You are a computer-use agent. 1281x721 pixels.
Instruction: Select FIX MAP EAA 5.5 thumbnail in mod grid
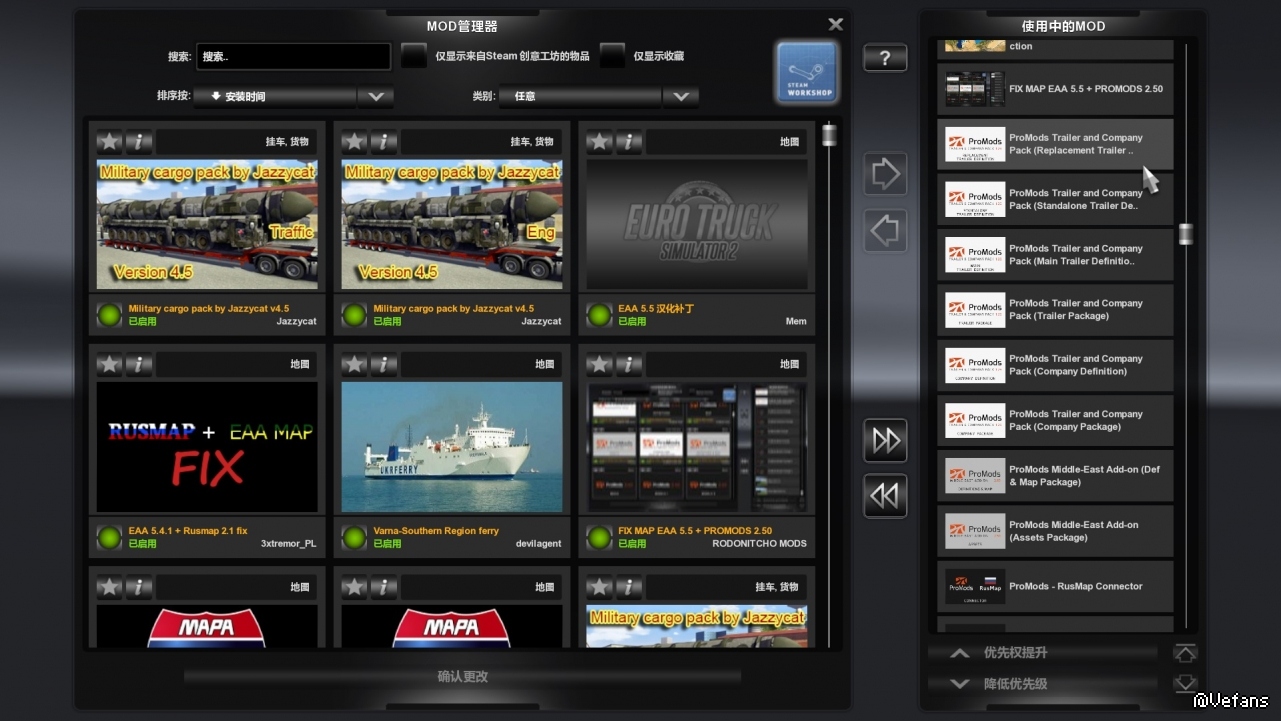697,447
